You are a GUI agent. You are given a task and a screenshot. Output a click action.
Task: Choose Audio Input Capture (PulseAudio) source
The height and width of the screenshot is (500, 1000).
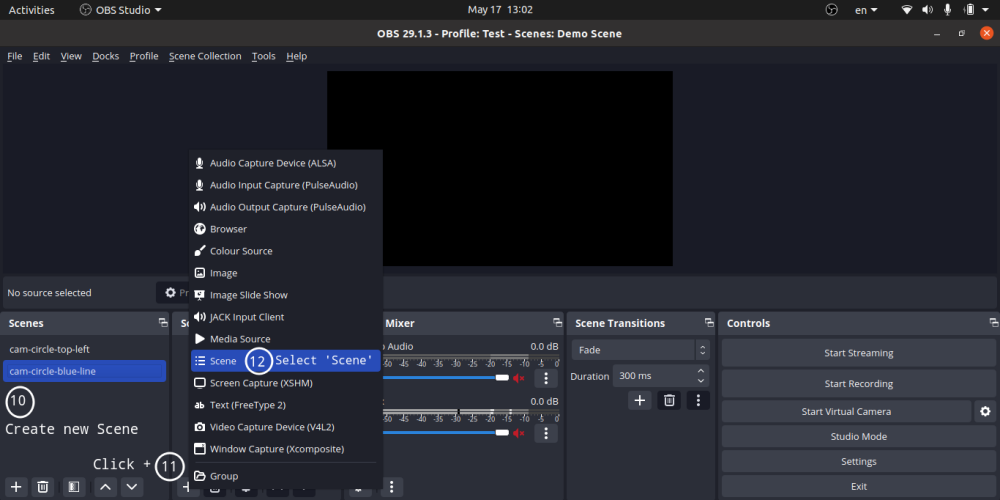286,185
